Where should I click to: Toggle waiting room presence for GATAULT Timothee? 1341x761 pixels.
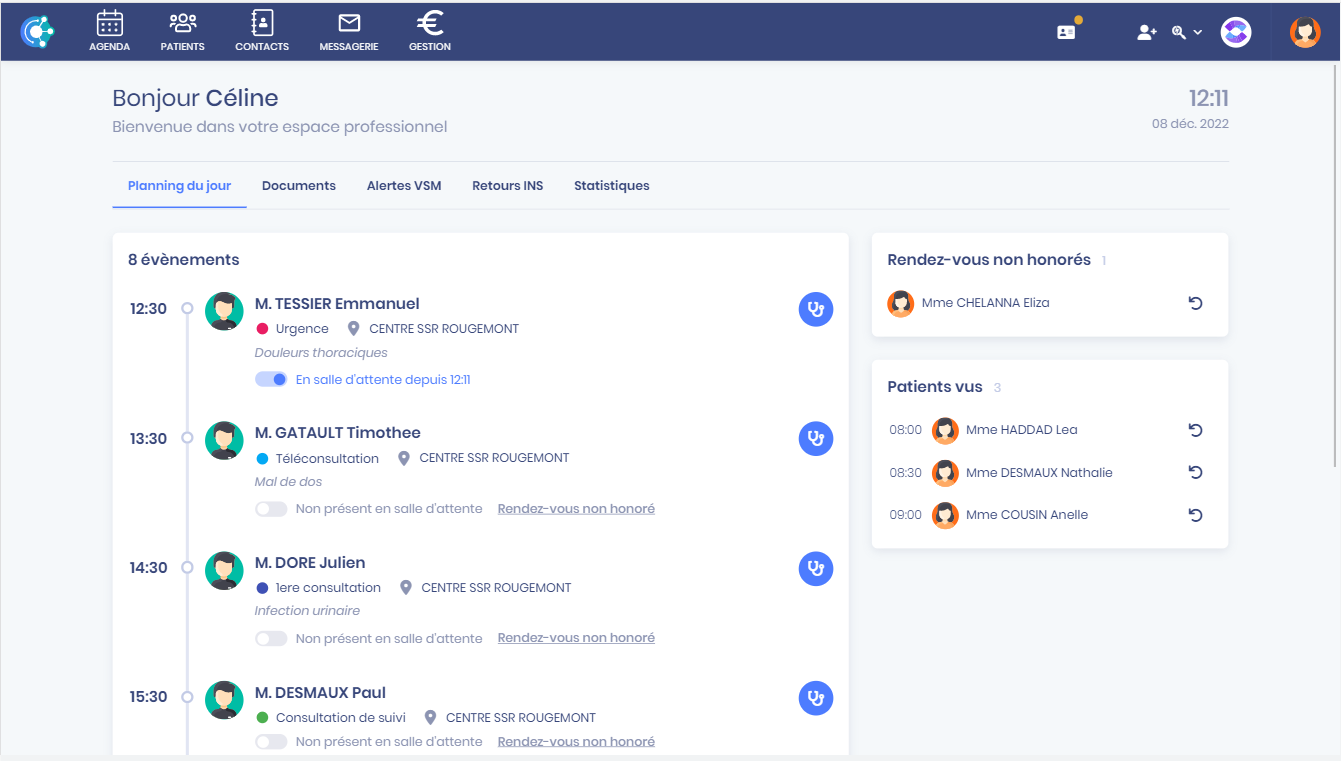pyautogui.click(x=271, y=509)
